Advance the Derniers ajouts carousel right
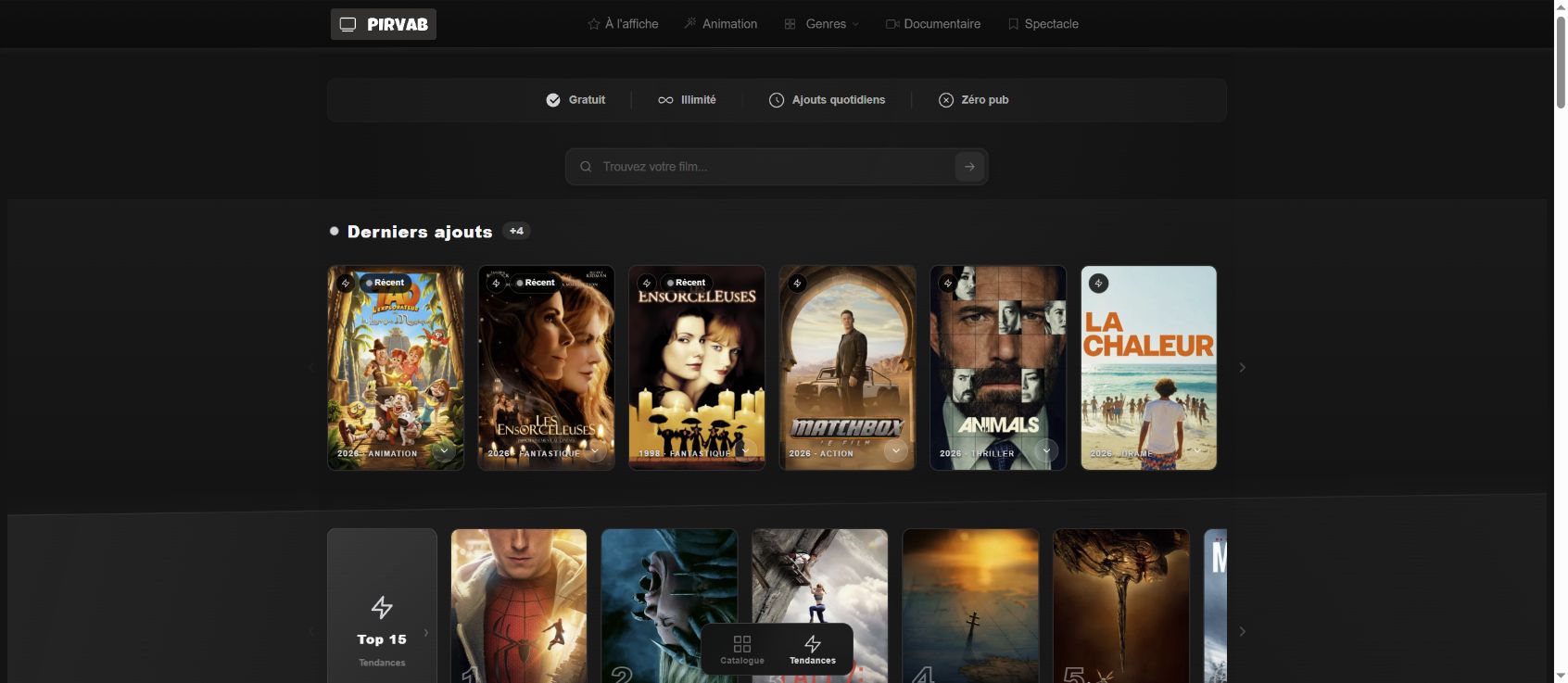1568x683 pixels. [1242, 368]
